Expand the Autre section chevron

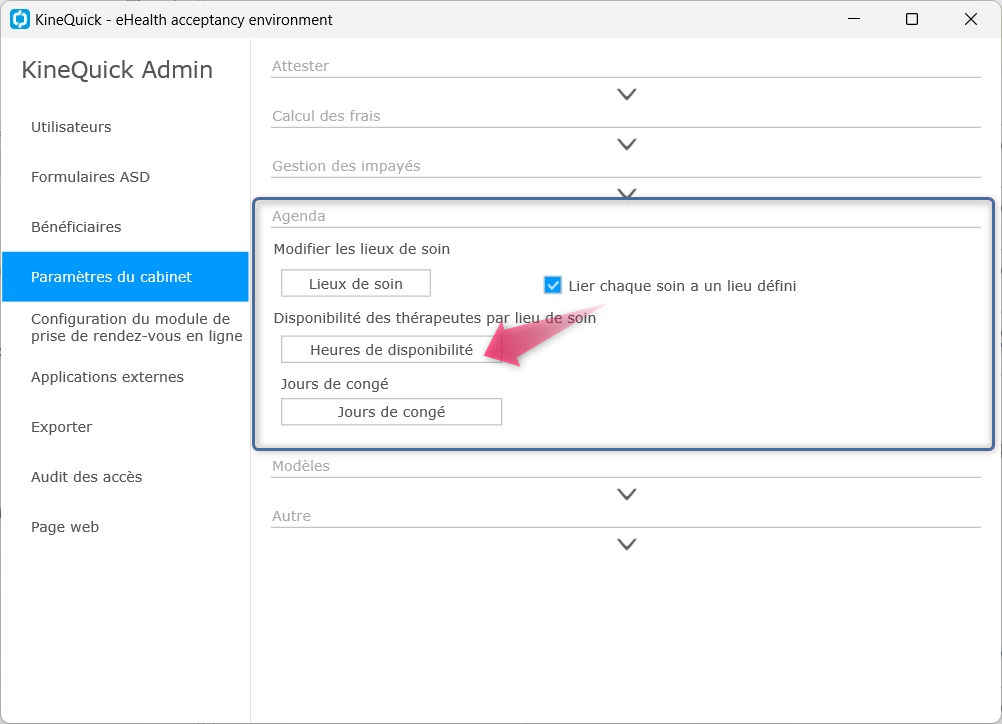[626, 544]
